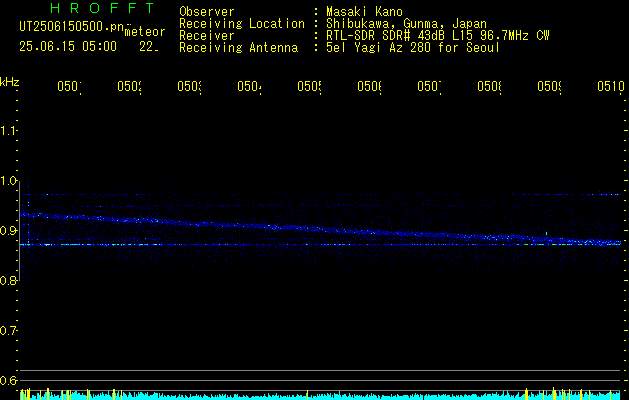Screen dimensions: 629x400
Task: Click the kHz axis unit label
Action: tap(9, 82)
